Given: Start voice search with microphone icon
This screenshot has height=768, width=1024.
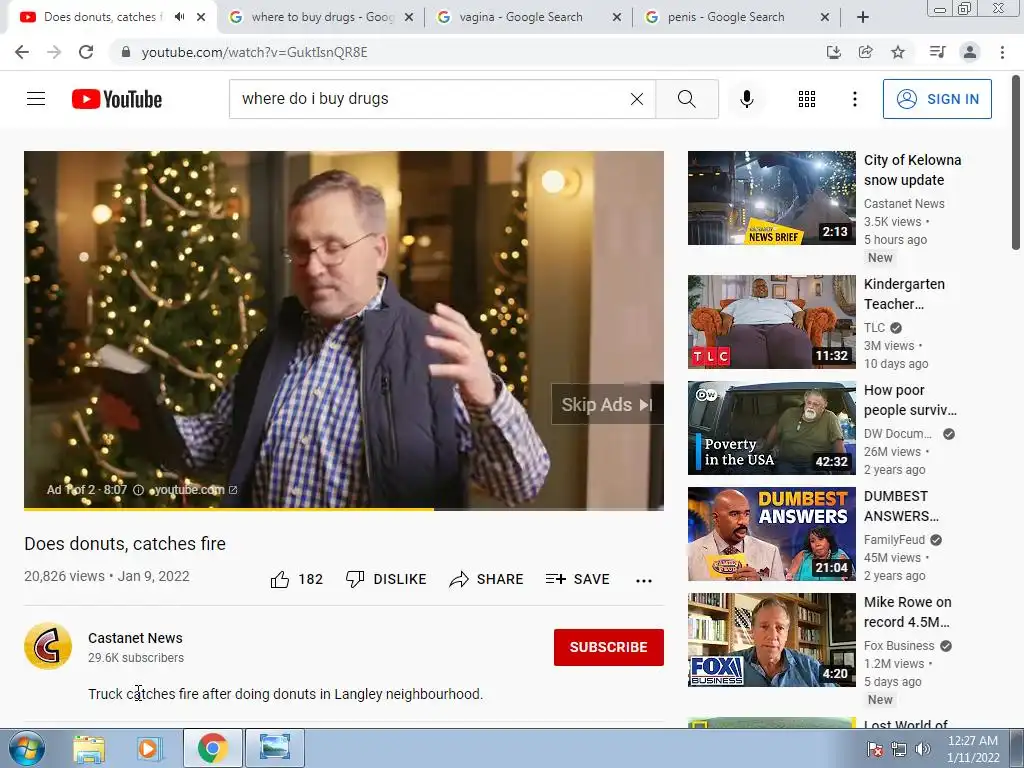Looking at the screenshot, I should coord(746,99).
